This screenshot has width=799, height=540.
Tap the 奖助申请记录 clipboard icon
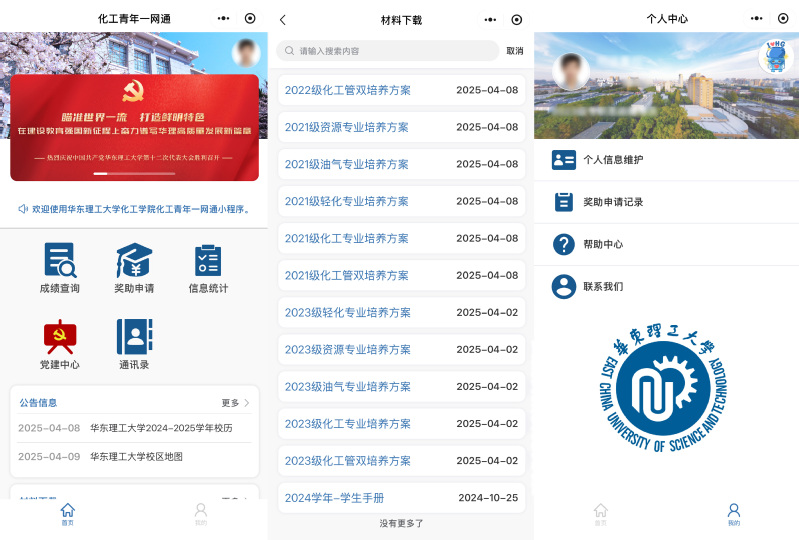(564, 202)
